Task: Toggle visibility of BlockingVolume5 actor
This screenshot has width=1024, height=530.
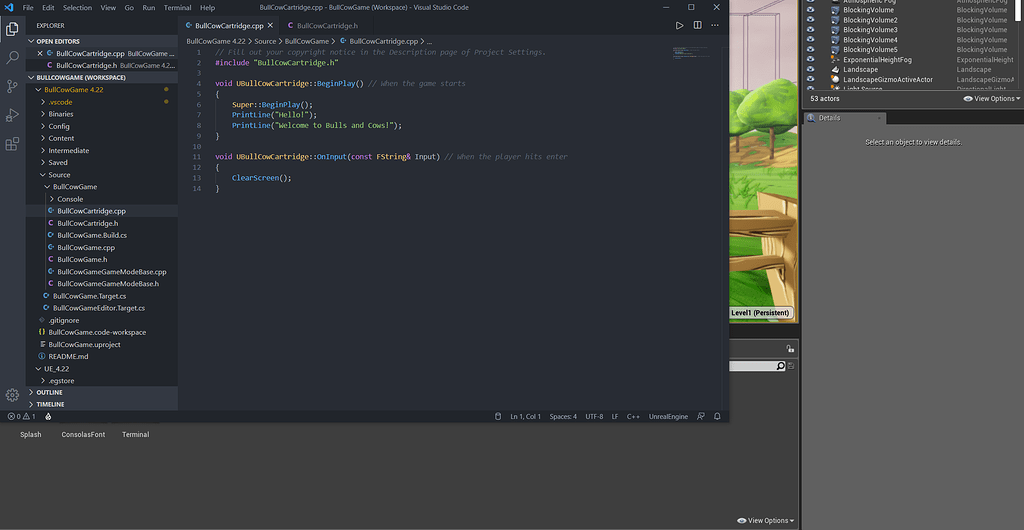Action: point(810,49)
